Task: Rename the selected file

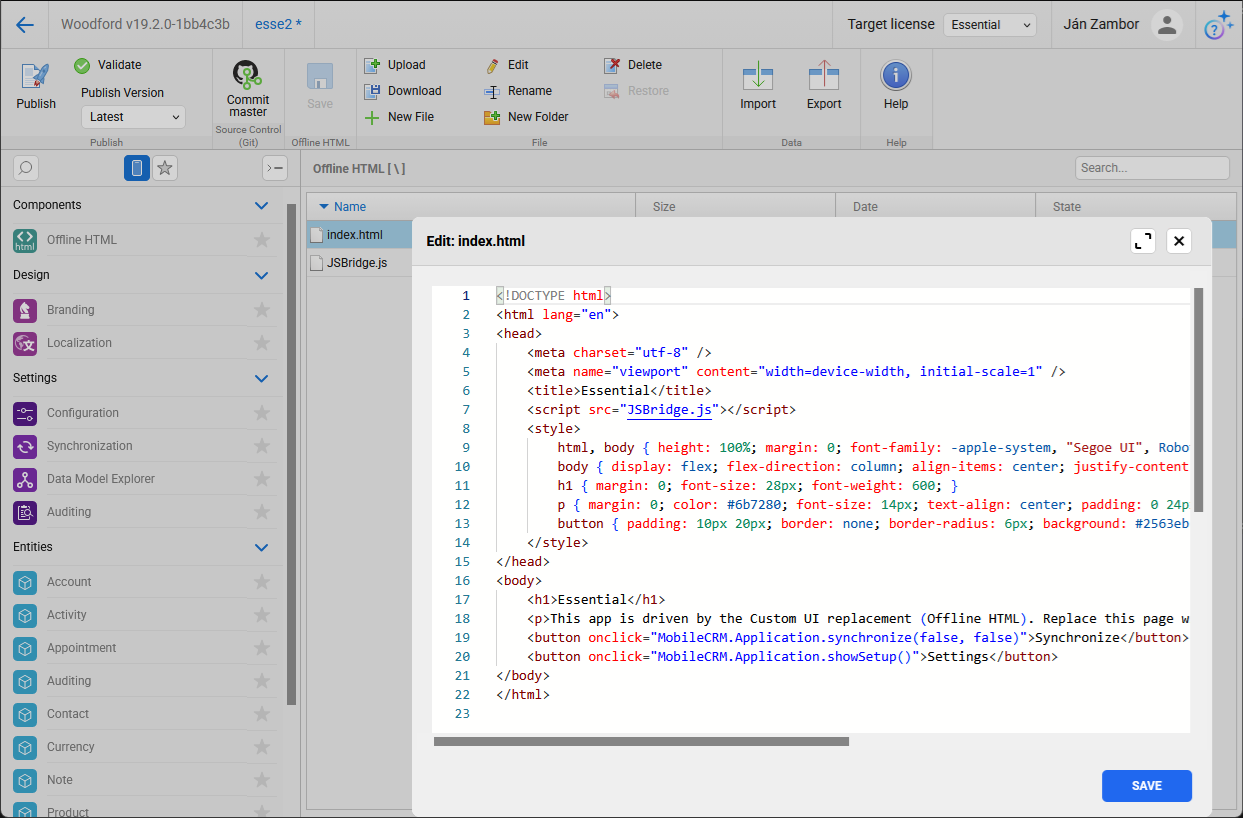Action: 518,91
